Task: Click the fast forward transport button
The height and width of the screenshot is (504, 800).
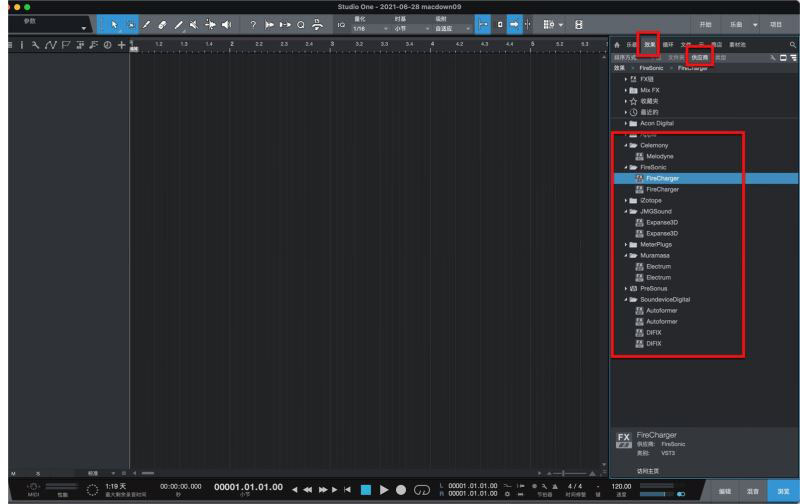Action: click(x=323, y=490)
